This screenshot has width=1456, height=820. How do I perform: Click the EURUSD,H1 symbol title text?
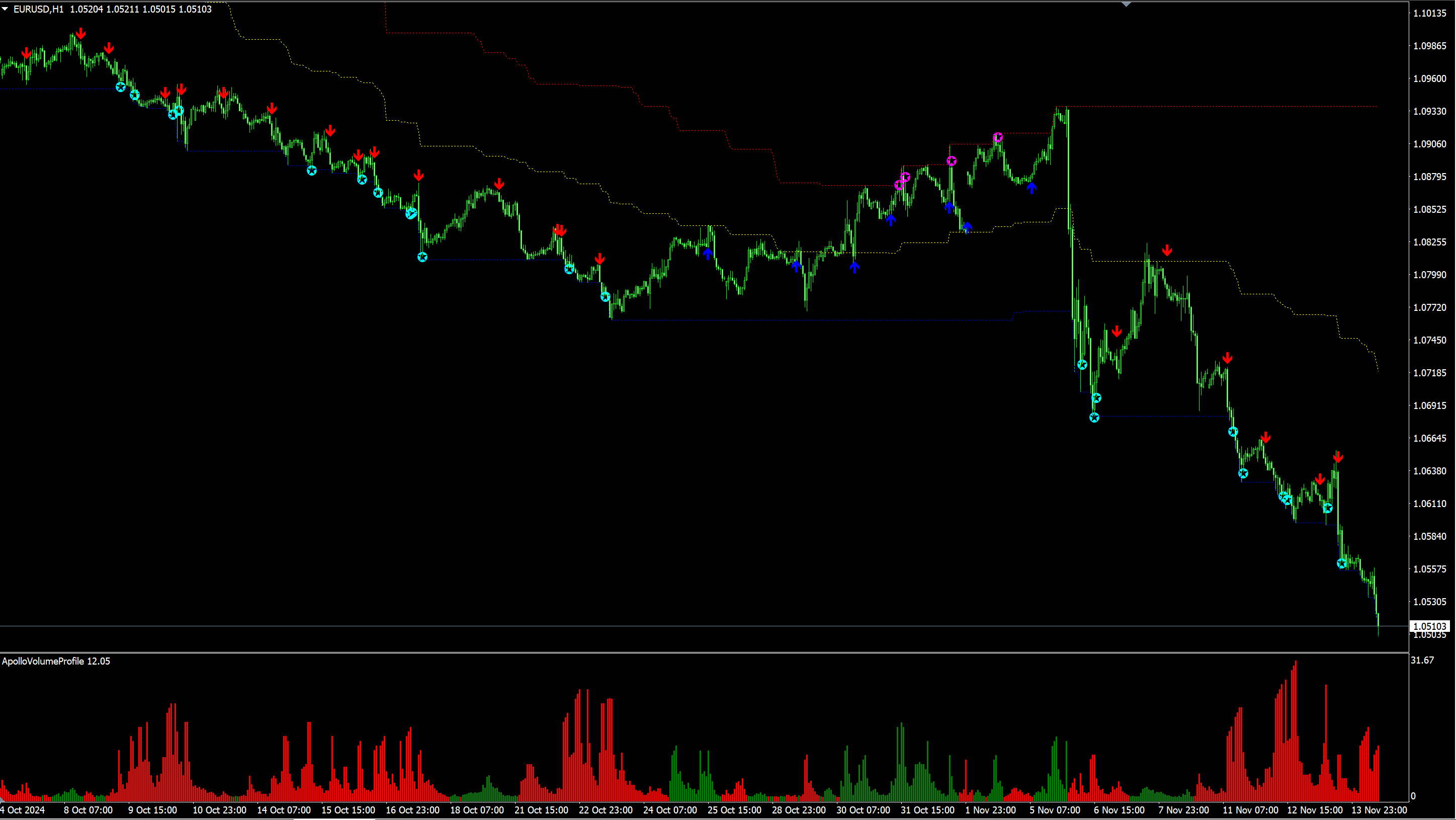[x=38, y=9]
